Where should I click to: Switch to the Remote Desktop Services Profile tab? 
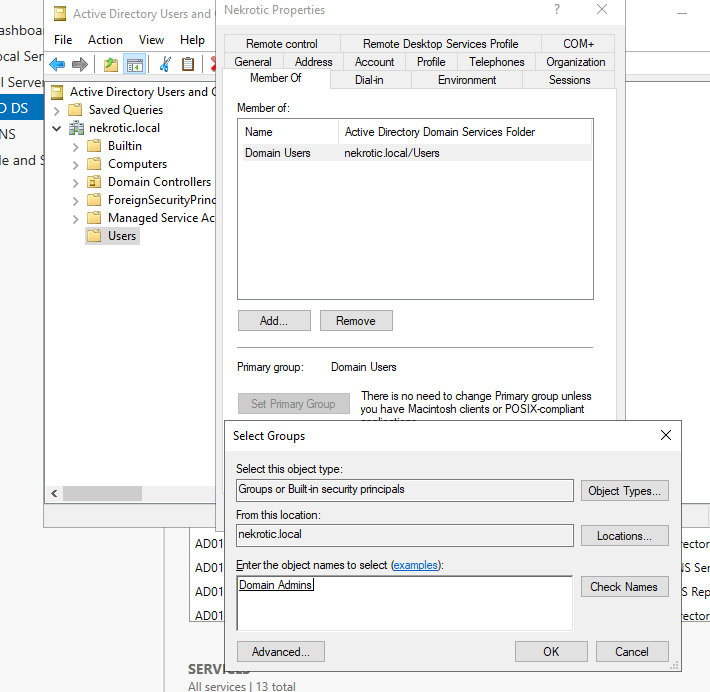coord(441,44)
